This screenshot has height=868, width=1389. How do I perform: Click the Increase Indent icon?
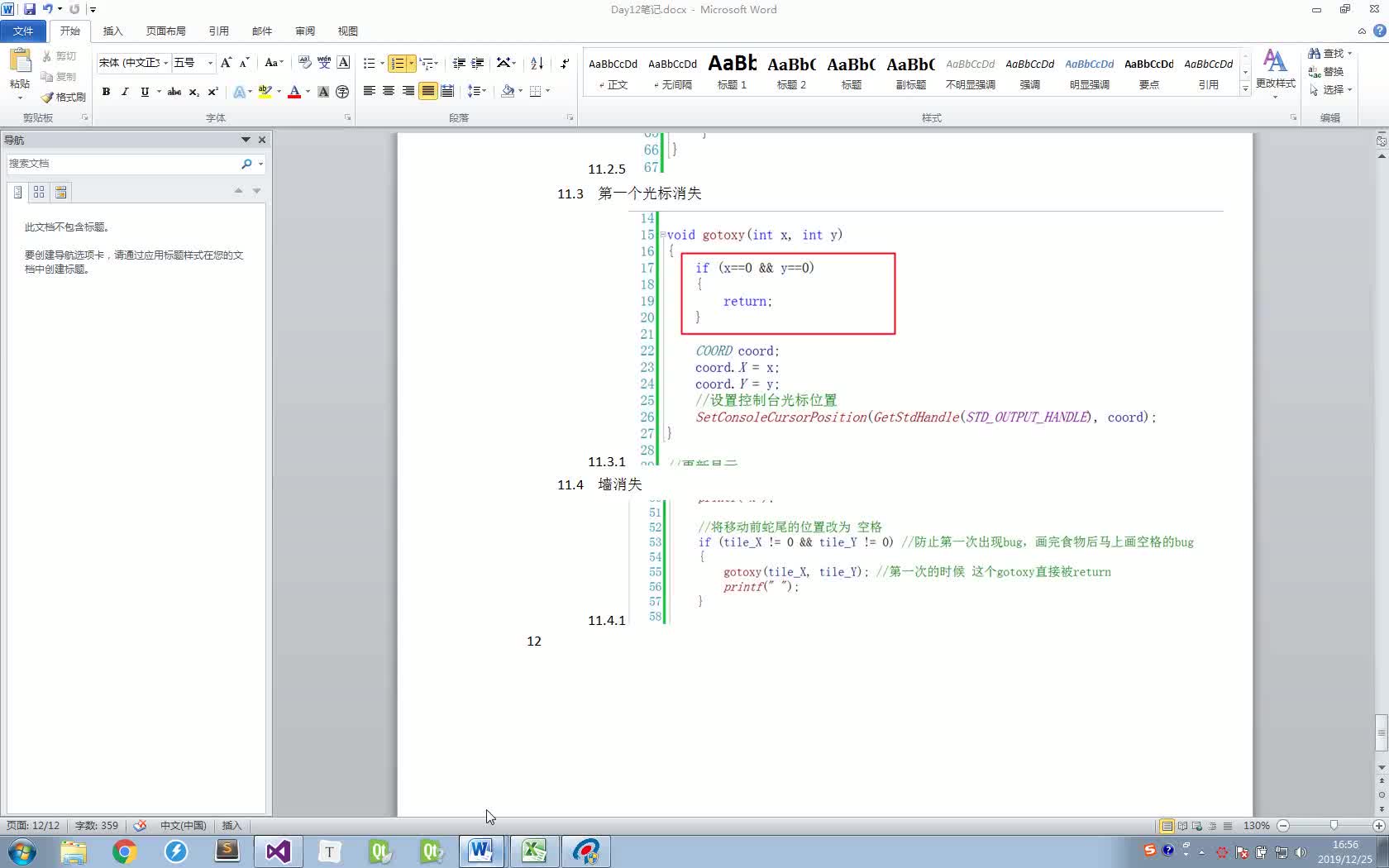coord(478,64)
